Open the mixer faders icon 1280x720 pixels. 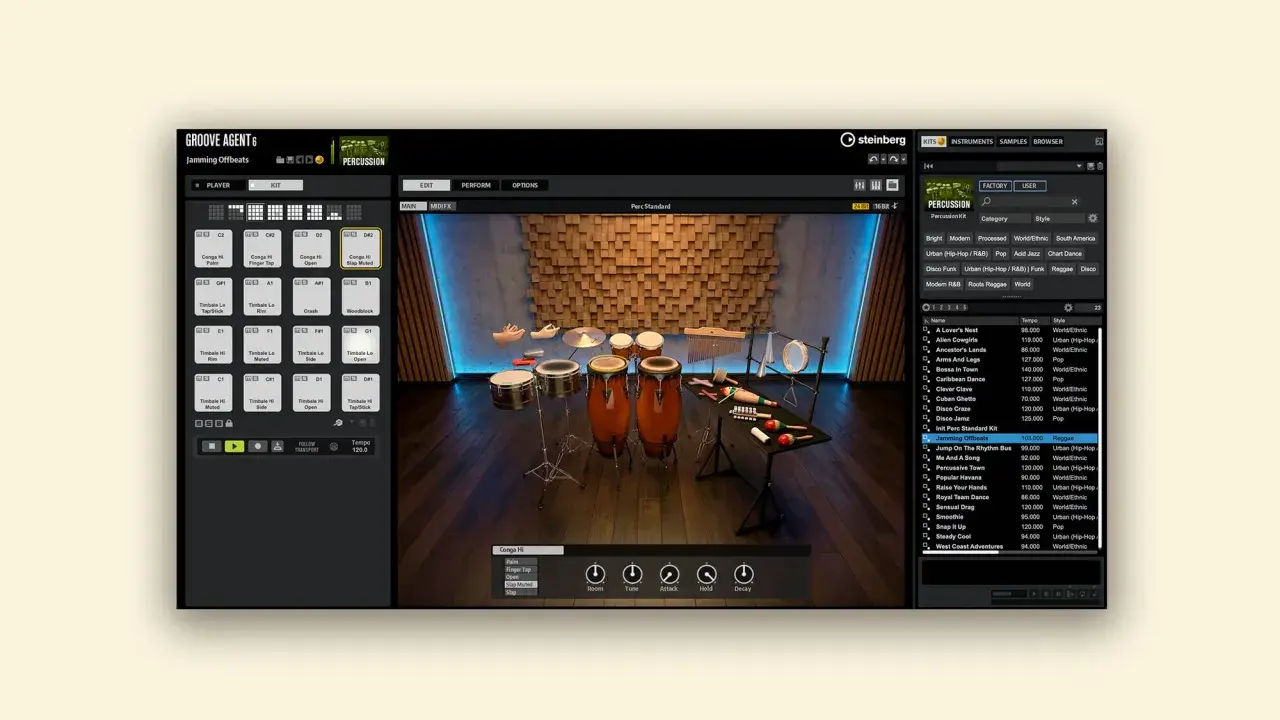click(x=859, y=185)
